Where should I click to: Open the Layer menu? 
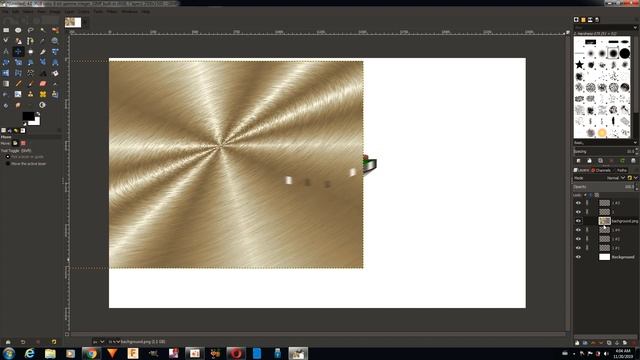pyautogui.click(x=69, y=11)
